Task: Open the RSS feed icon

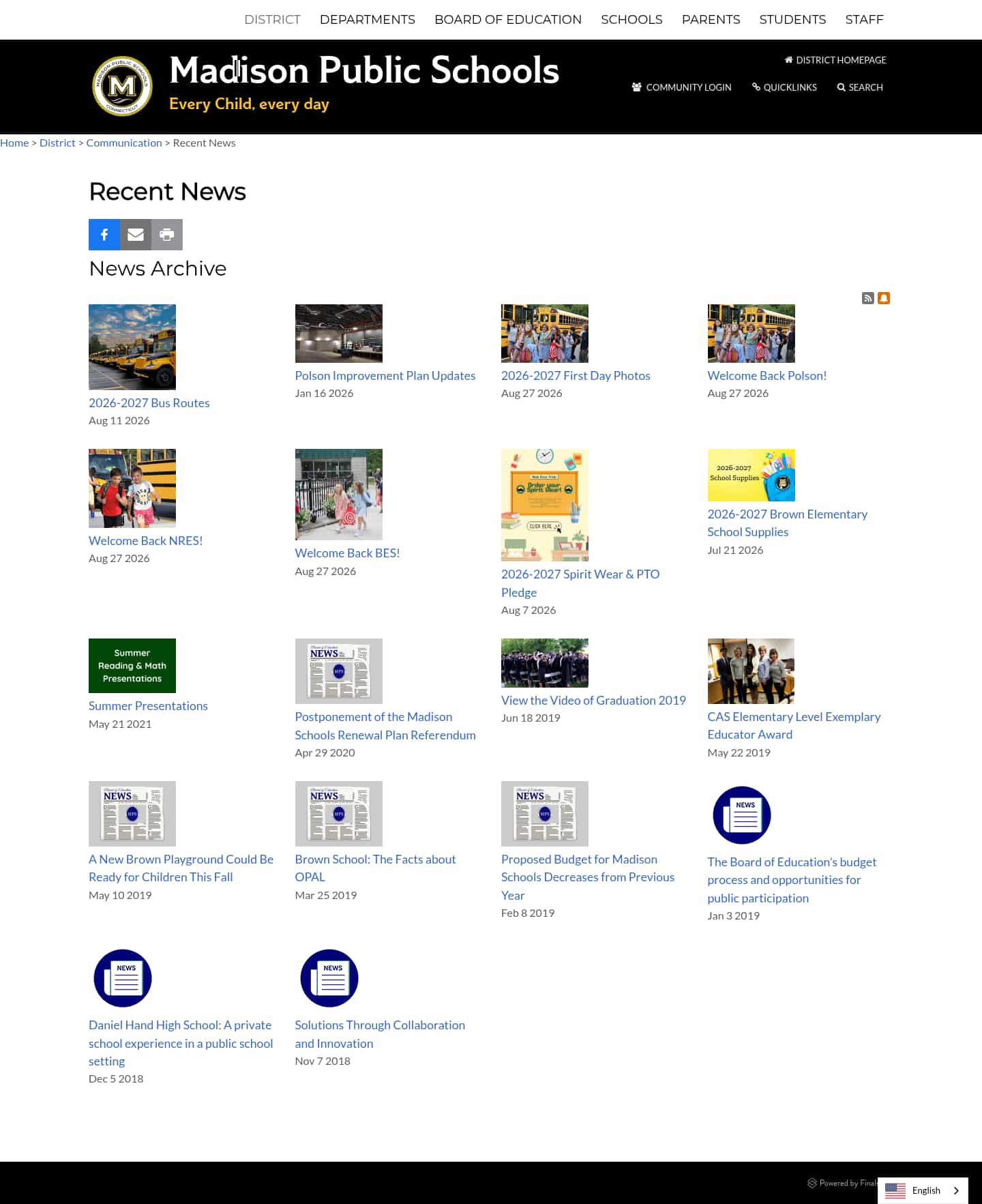Action: (x=868, y=298)
